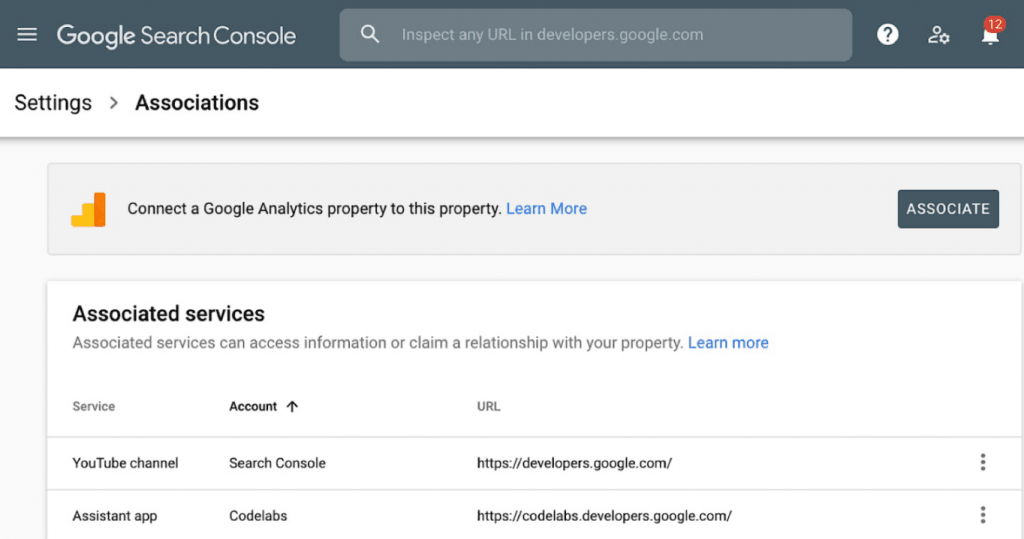
Task: Click the search magnifier icon
Action: click(x=370, y=35)
